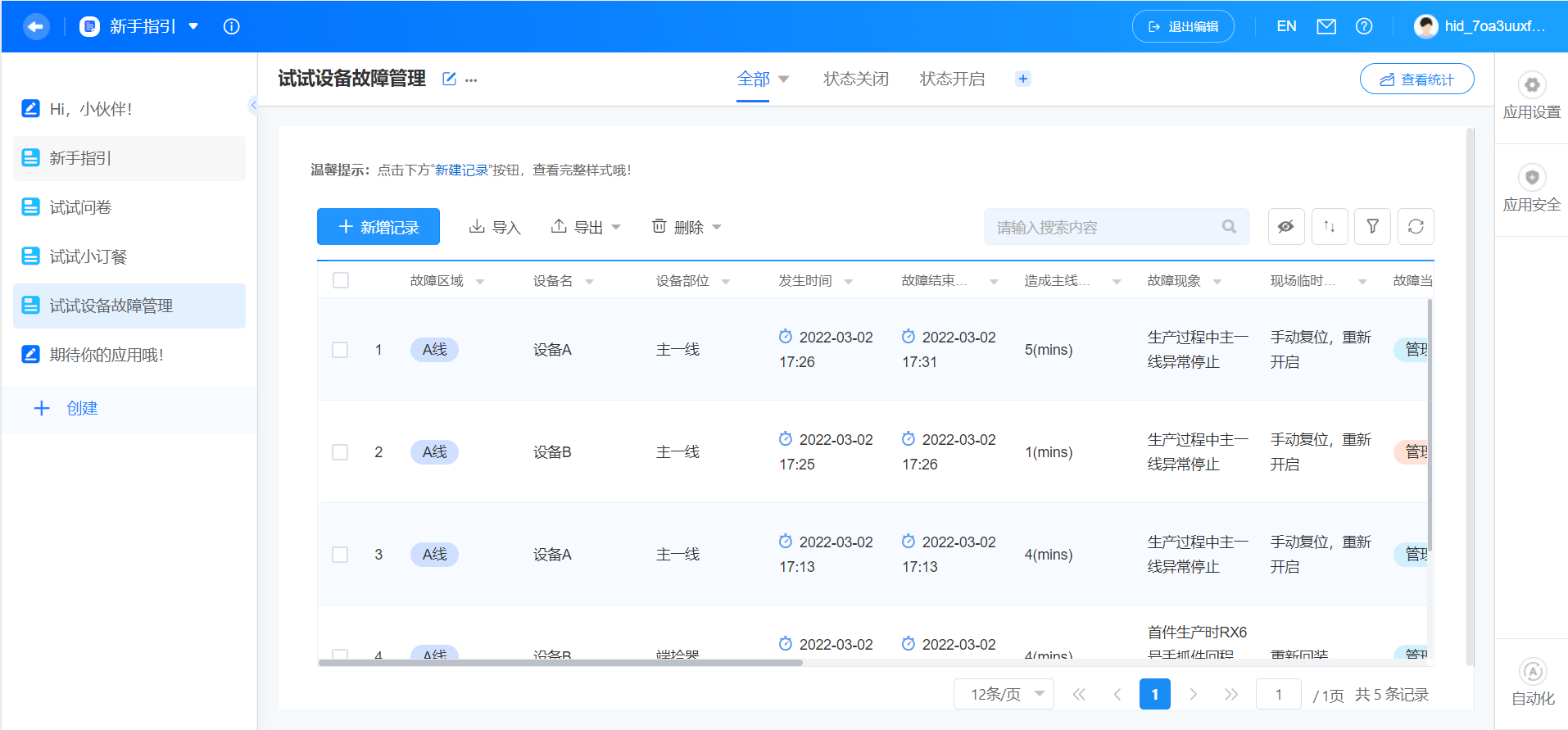
Task: Click the 试试问卷 form icon
Action: 30,207
